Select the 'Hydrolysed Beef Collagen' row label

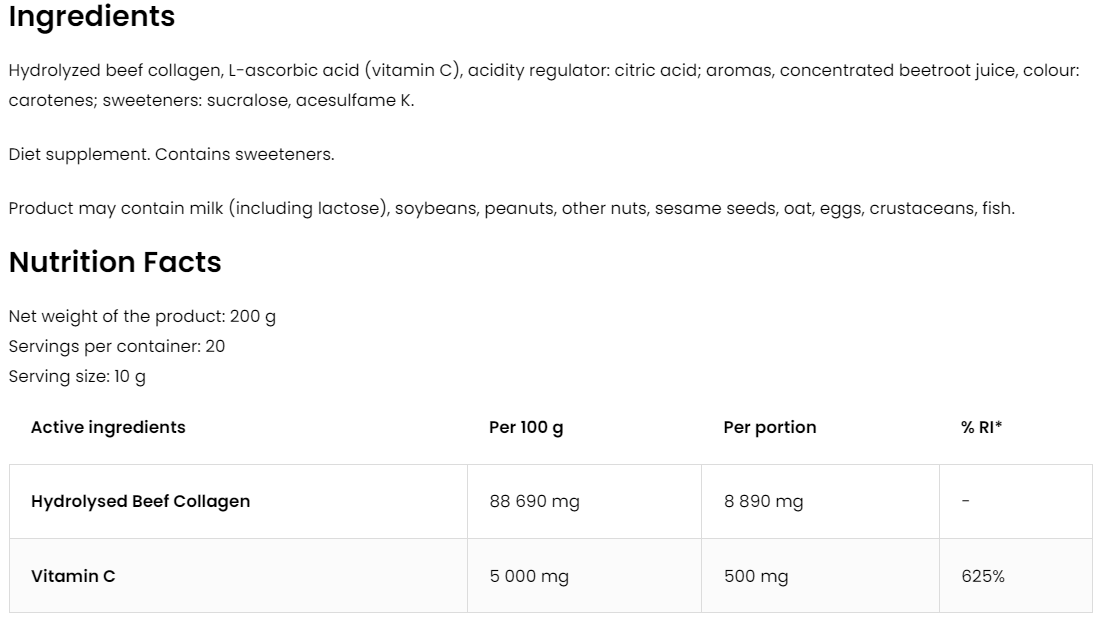coord(141,501)
